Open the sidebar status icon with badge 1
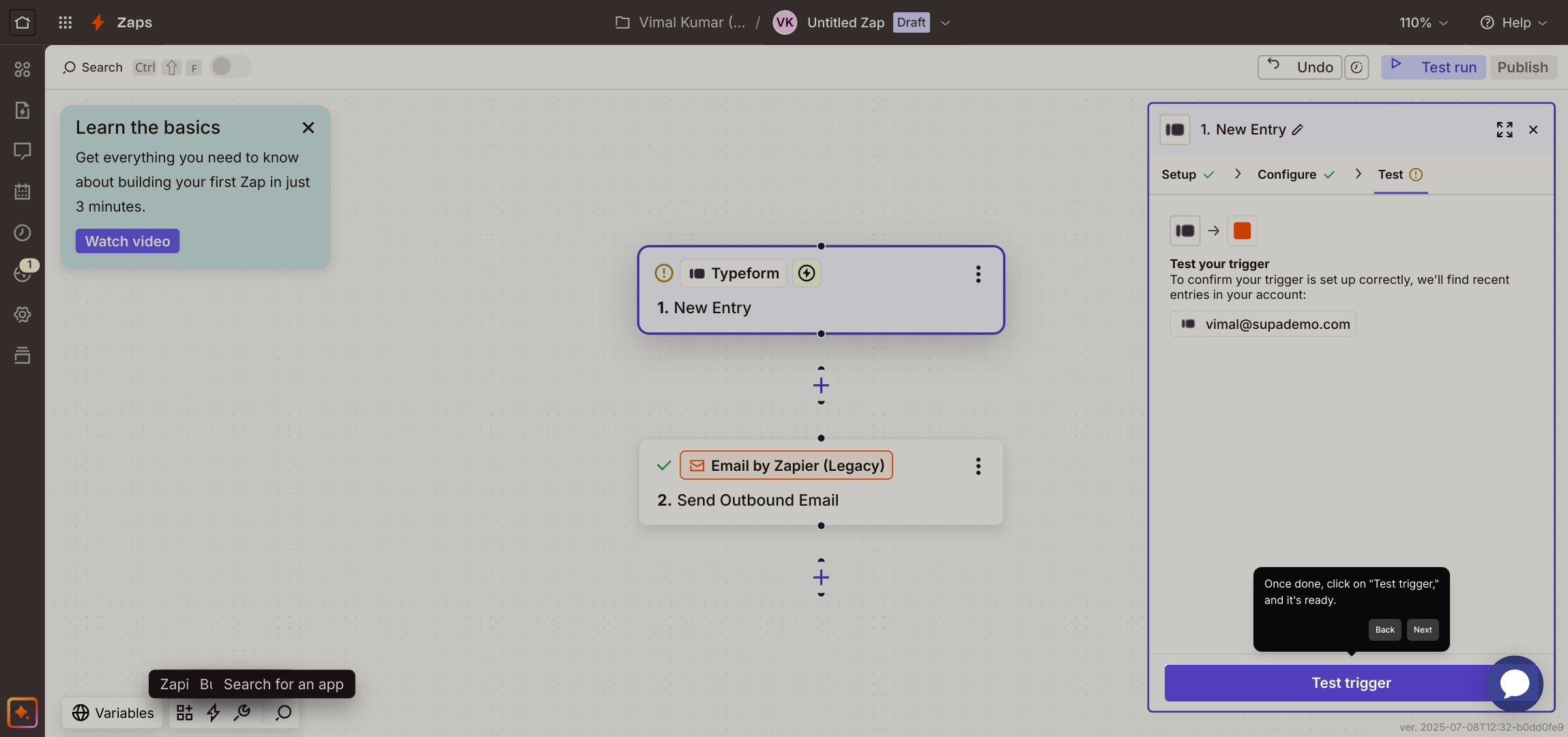1568x737 pixels. (23, 274)
